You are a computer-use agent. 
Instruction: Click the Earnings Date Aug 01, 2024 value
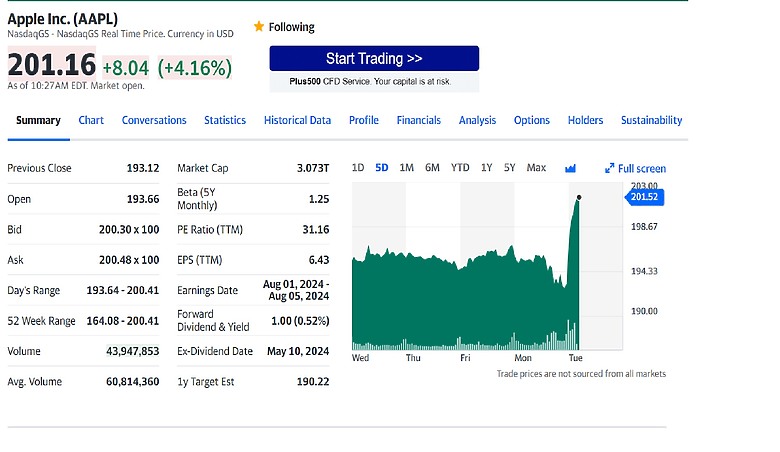[296, 290]
